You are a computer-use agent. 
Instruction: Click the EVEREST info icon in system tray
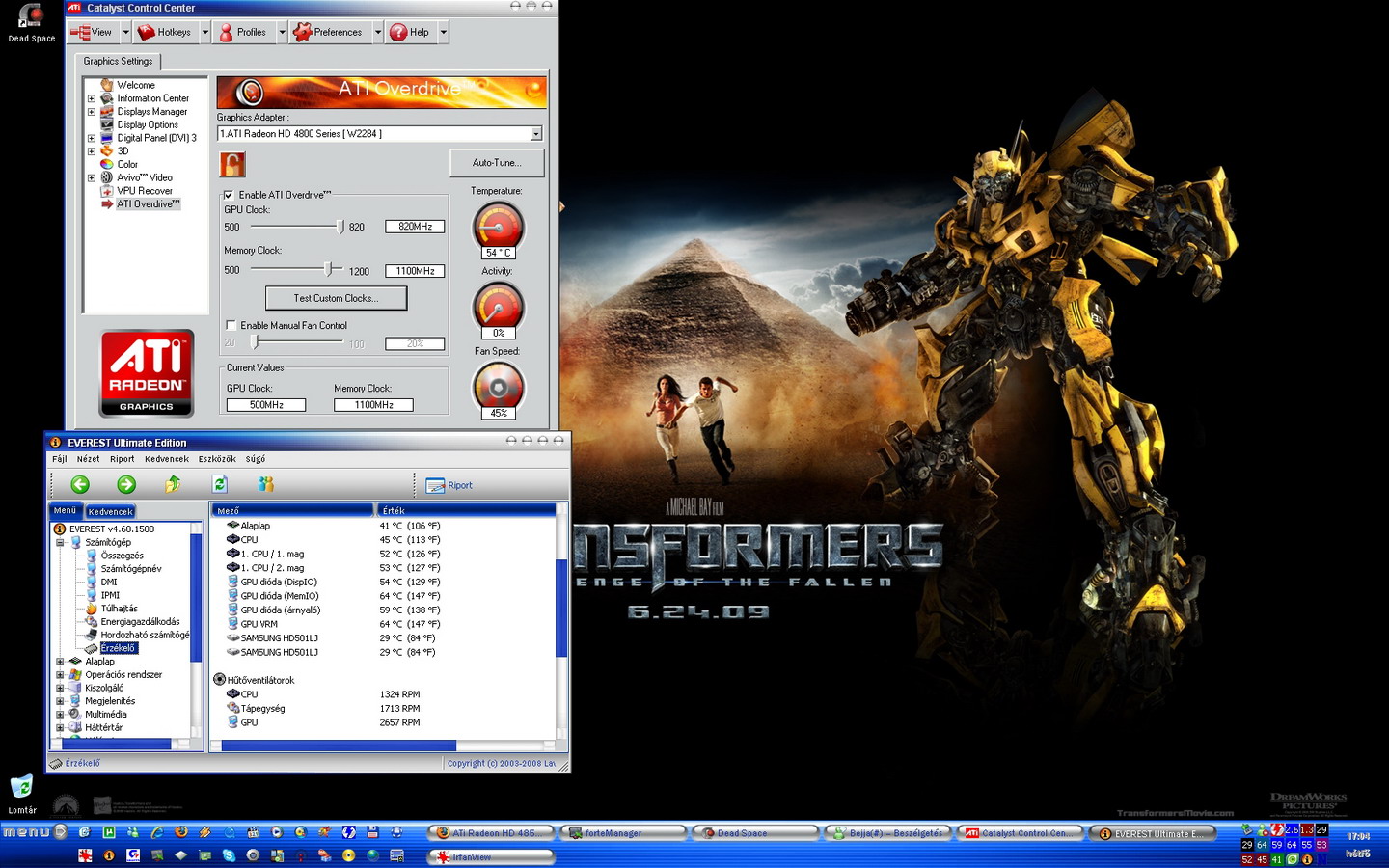click(x=1307, y=859)
